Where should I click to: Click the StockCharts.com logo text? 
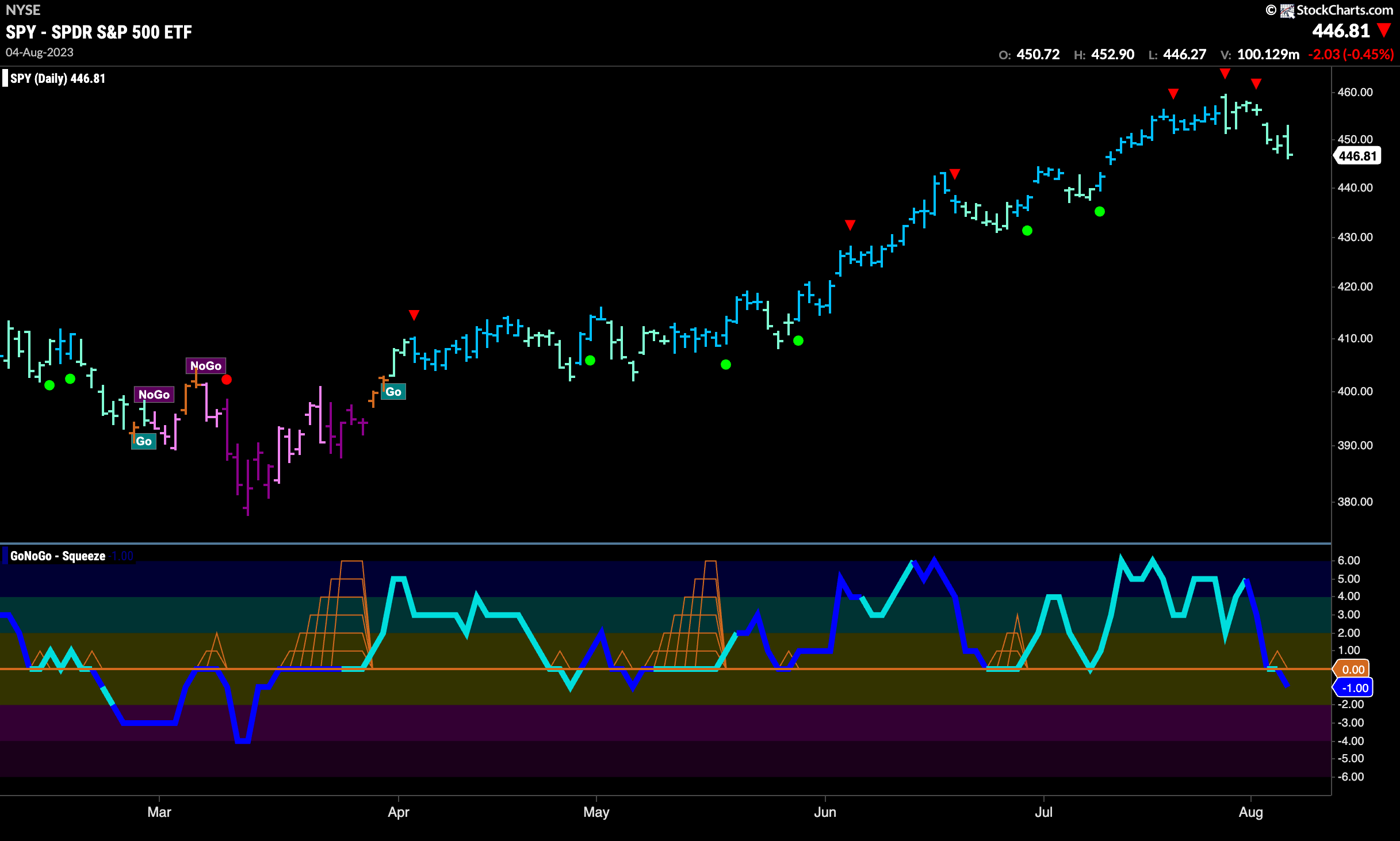1344,10
